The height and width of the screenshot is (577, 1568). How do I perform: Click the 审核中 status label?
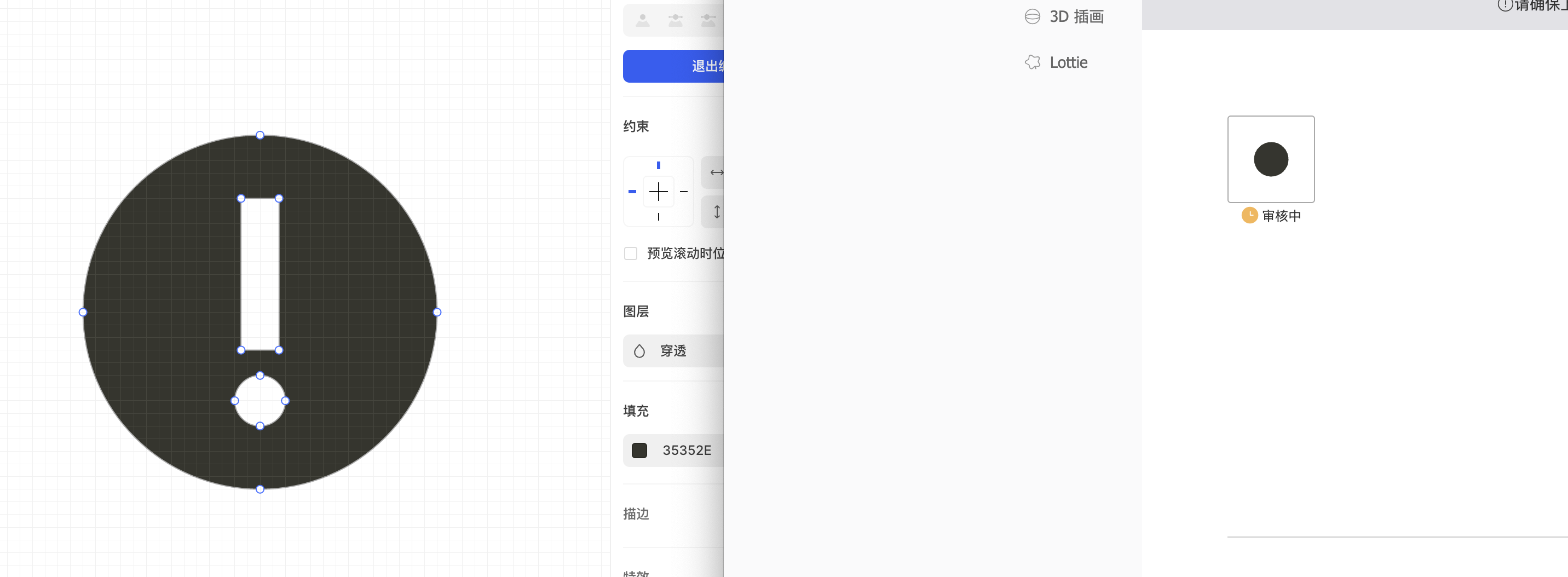coord(1282,215)
